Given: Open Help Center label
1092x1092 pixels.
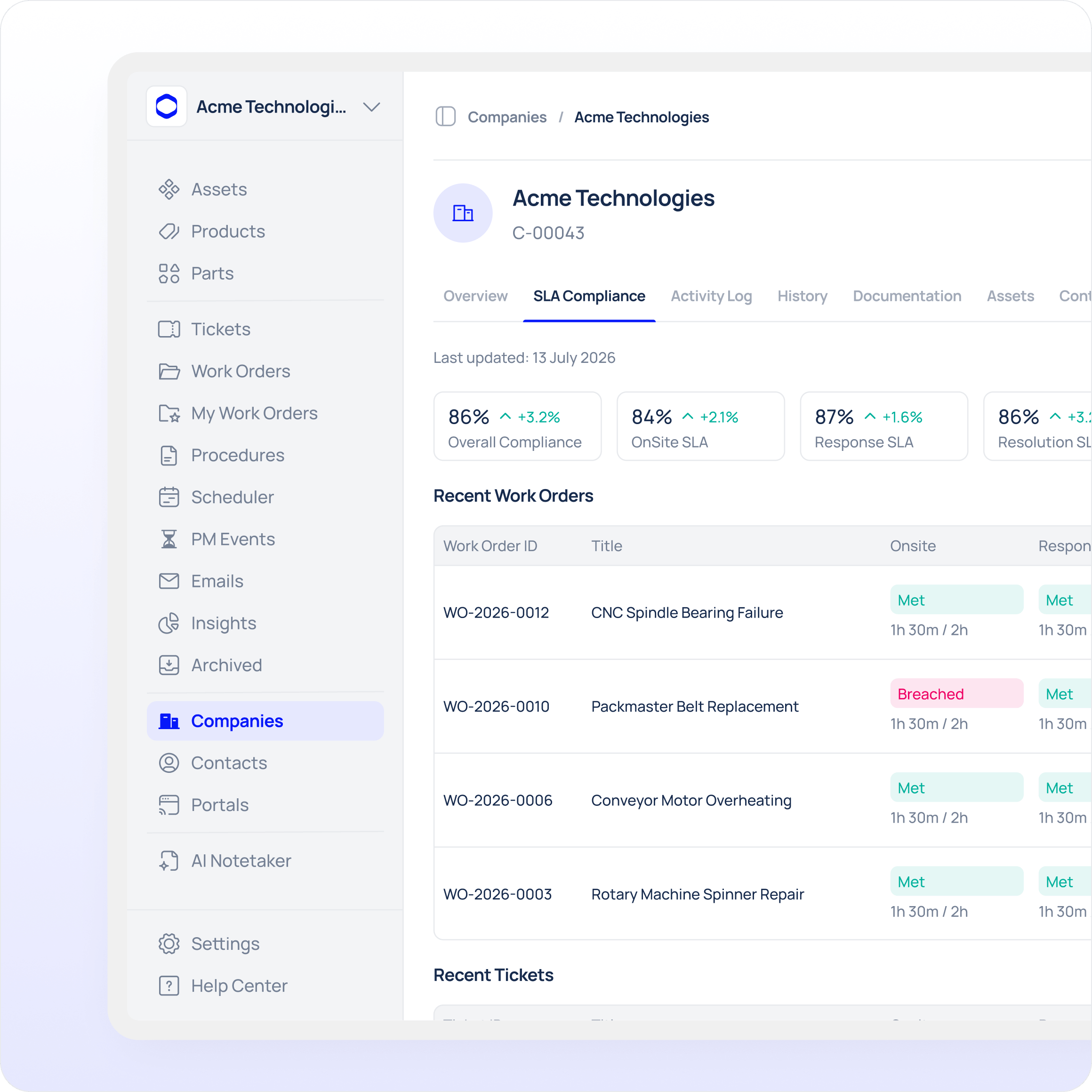Looking at the screenshot, I should (x=239, y=986).
